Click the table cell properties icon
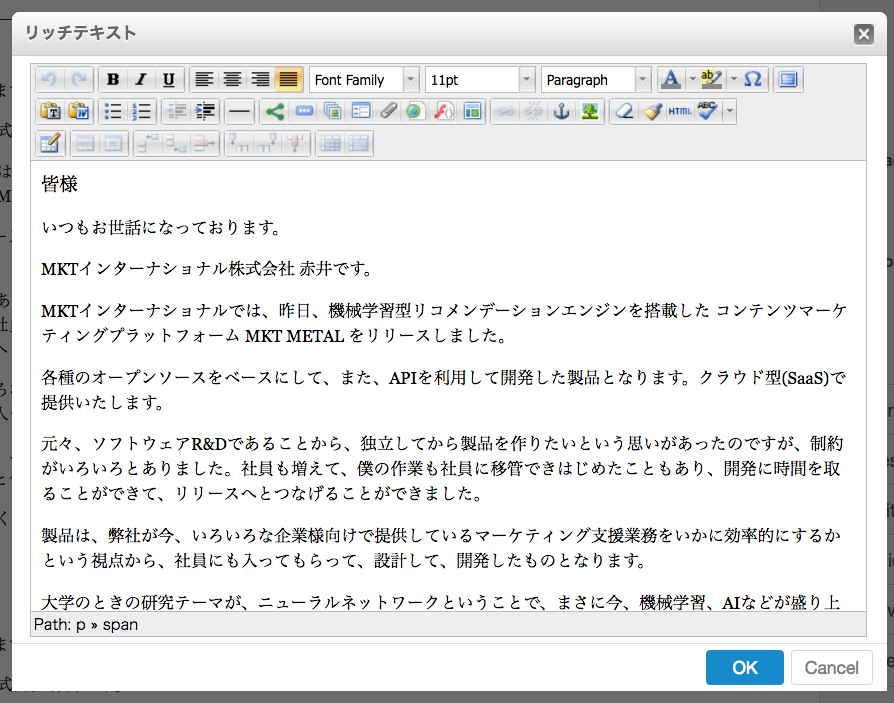The height and width of the screenshot is (703, 894). pos(113,143)
